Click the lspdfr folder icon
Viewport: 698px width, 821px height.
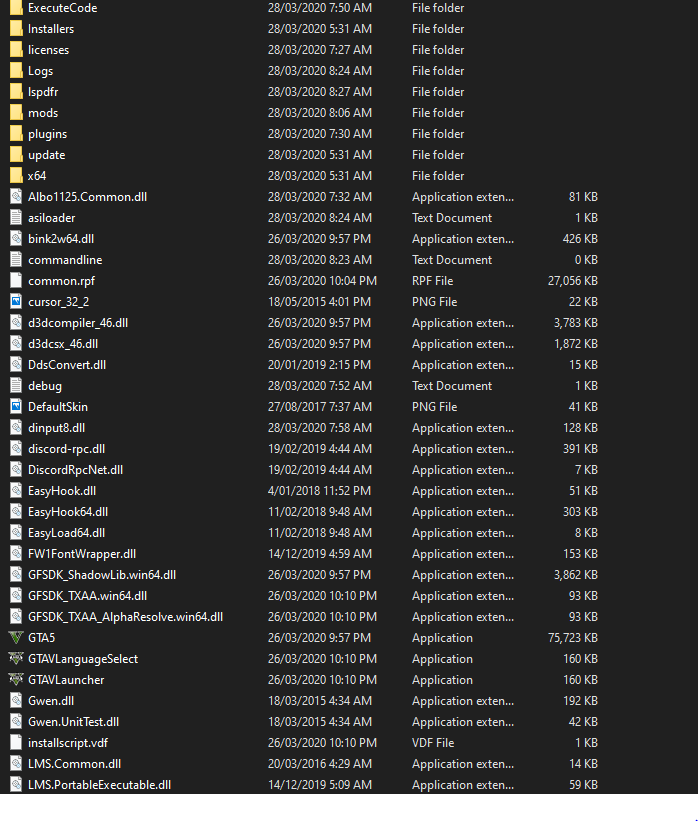(16, 92)
